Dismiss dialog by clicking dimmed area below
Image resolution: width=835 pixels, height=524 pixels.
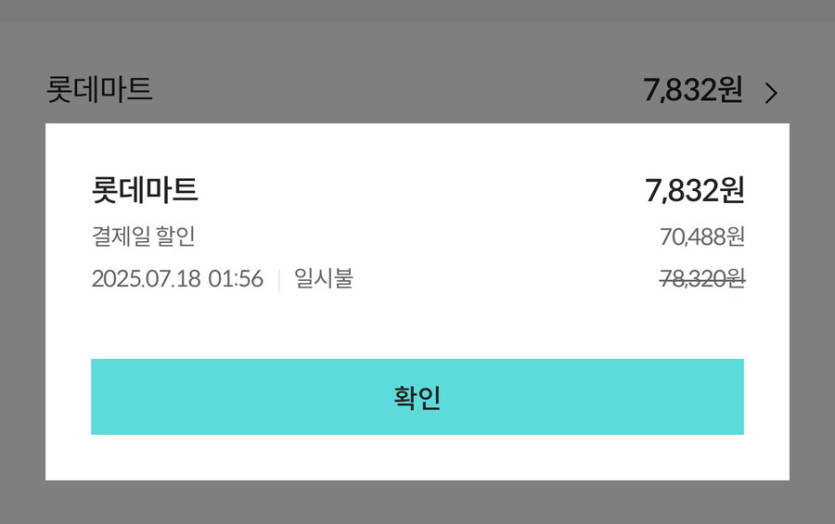click(417, 503)
